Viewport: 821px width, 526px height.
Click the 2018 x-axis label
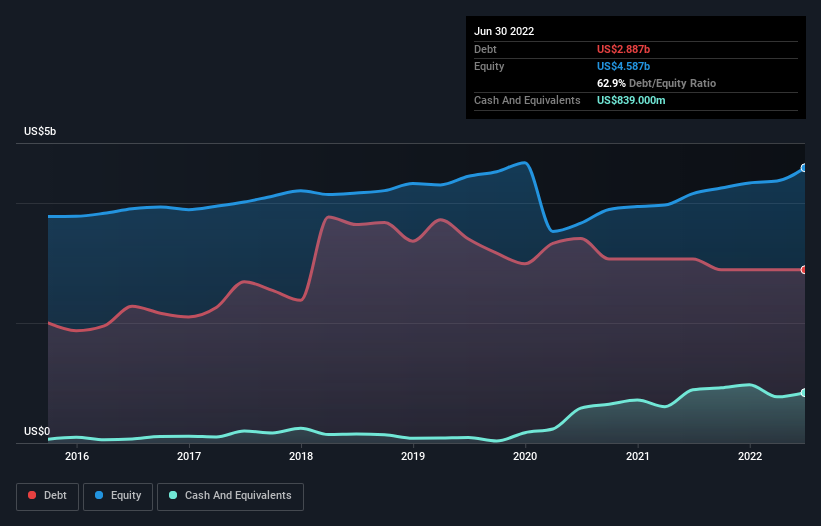pos(301,456)
